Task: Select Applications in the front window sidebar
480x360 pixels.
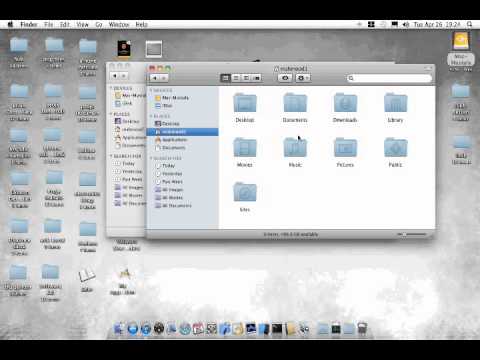Action: point(182,140)
